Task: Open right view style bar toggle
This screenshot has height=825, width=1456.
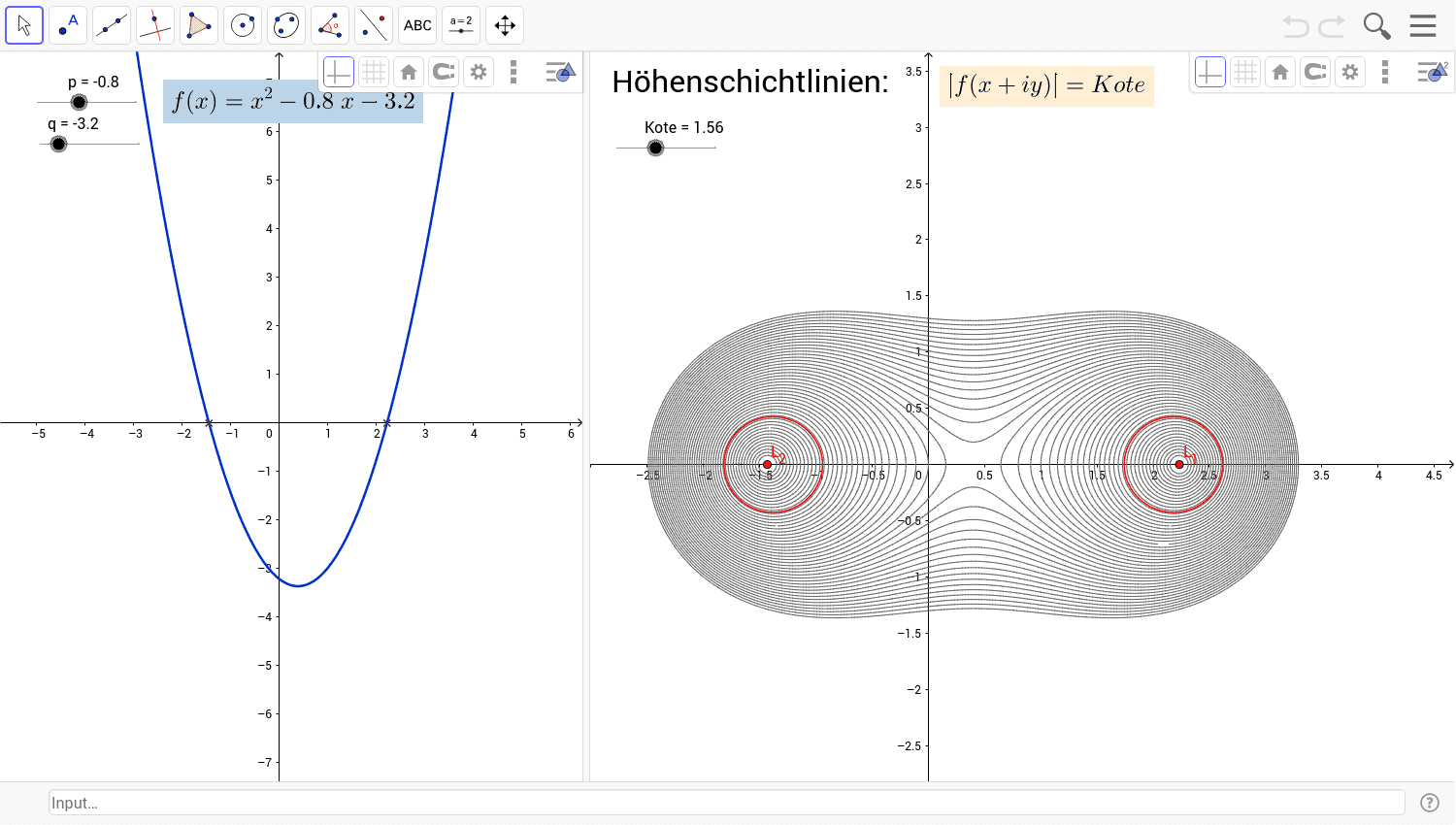Action: 1432,72
